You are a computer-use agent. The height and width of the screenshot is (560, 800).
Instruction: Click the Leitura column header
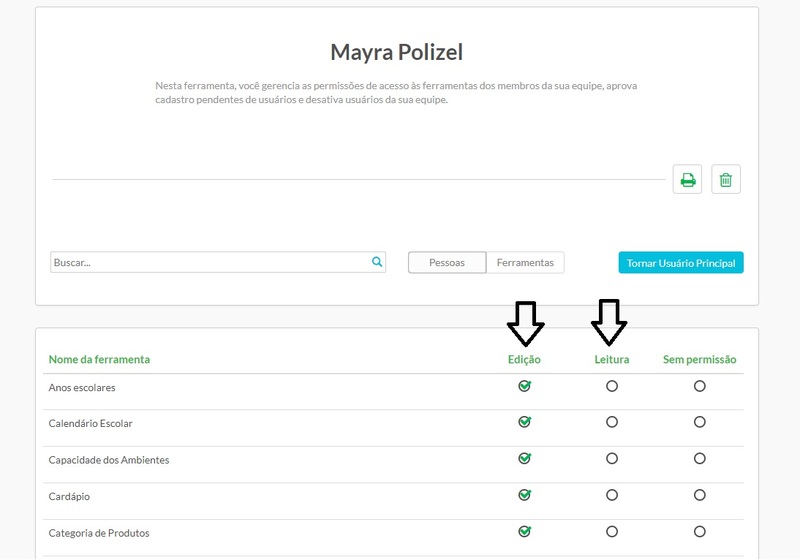coord(612,359)
